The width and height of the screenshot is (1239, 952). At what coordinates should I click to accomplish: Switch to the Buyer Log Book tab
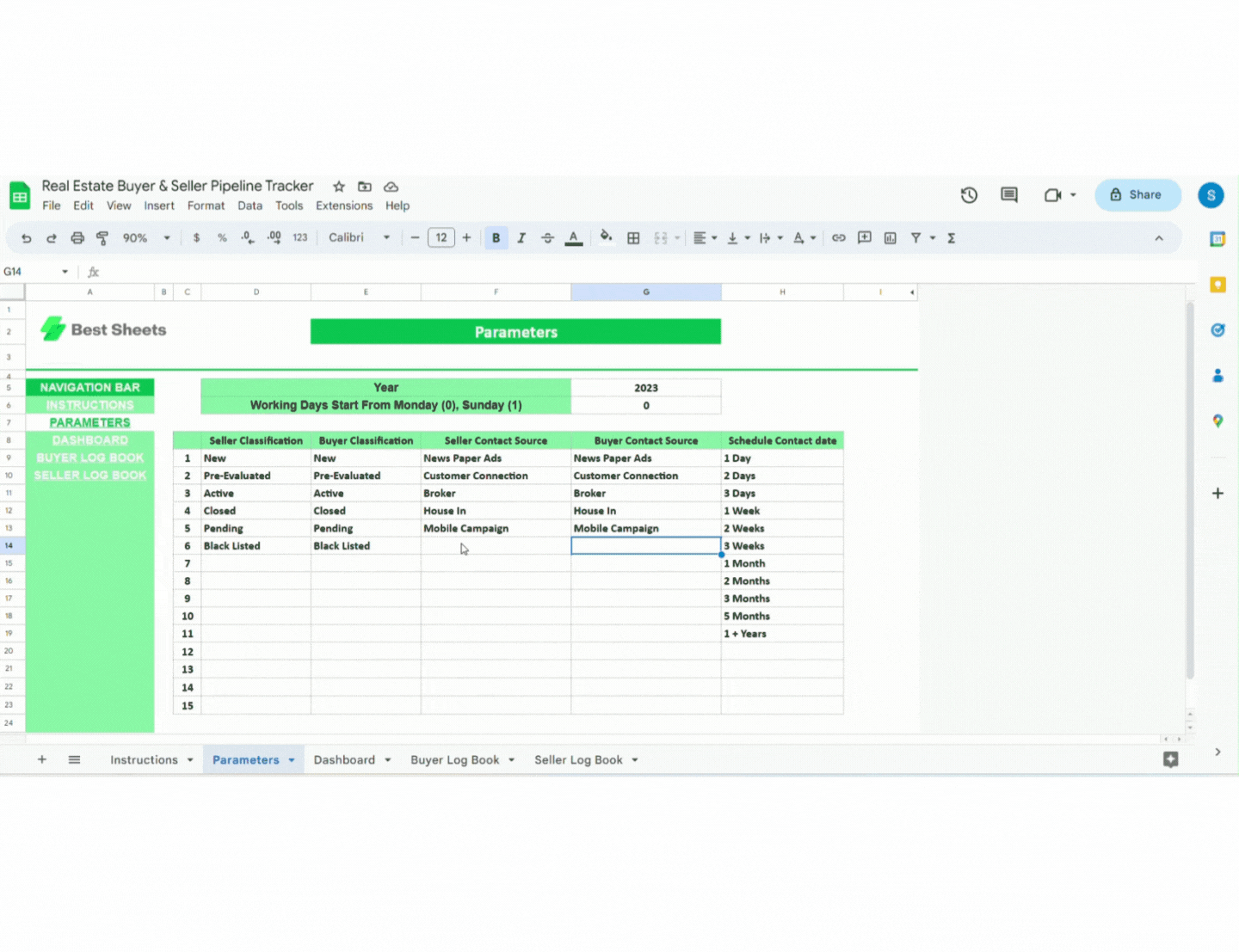pos(454,759)
